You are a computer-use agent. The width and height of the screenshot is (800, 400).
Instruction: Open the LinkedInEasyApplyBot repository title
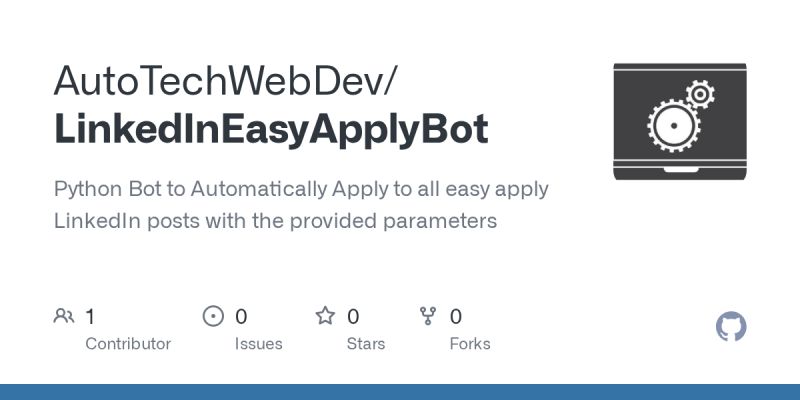[x=271, y=130]
